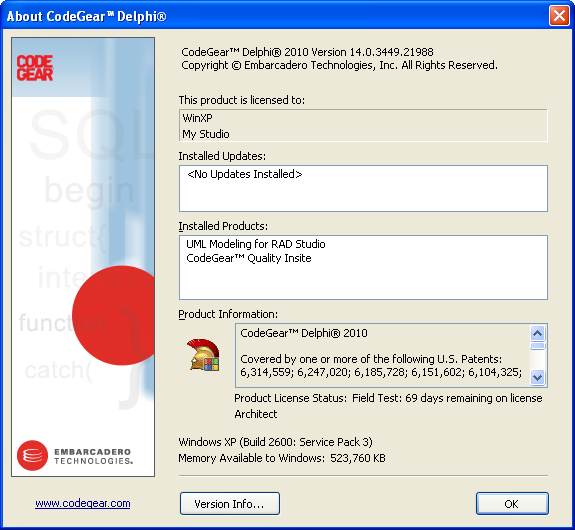Click the scroll down arrow in Product Information

(538, 377)
